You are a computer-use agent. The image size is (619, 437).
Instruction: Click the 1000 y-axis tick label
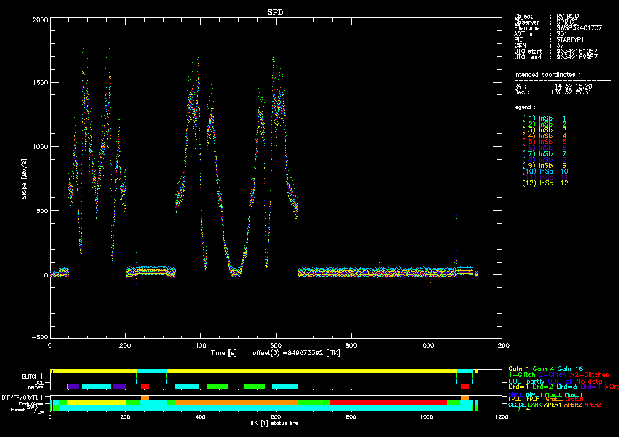(x=38, y=147)
